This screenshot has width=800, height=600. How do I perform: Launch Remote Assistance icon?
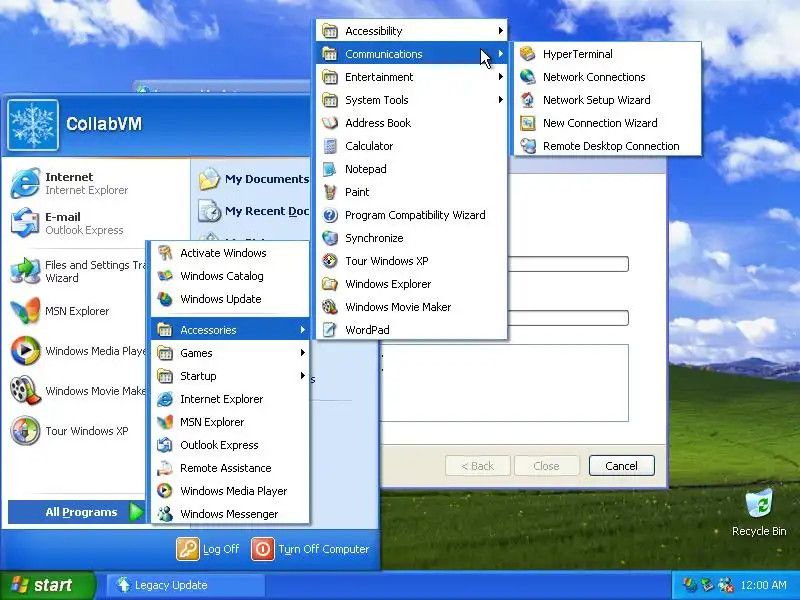coord(165,468)
